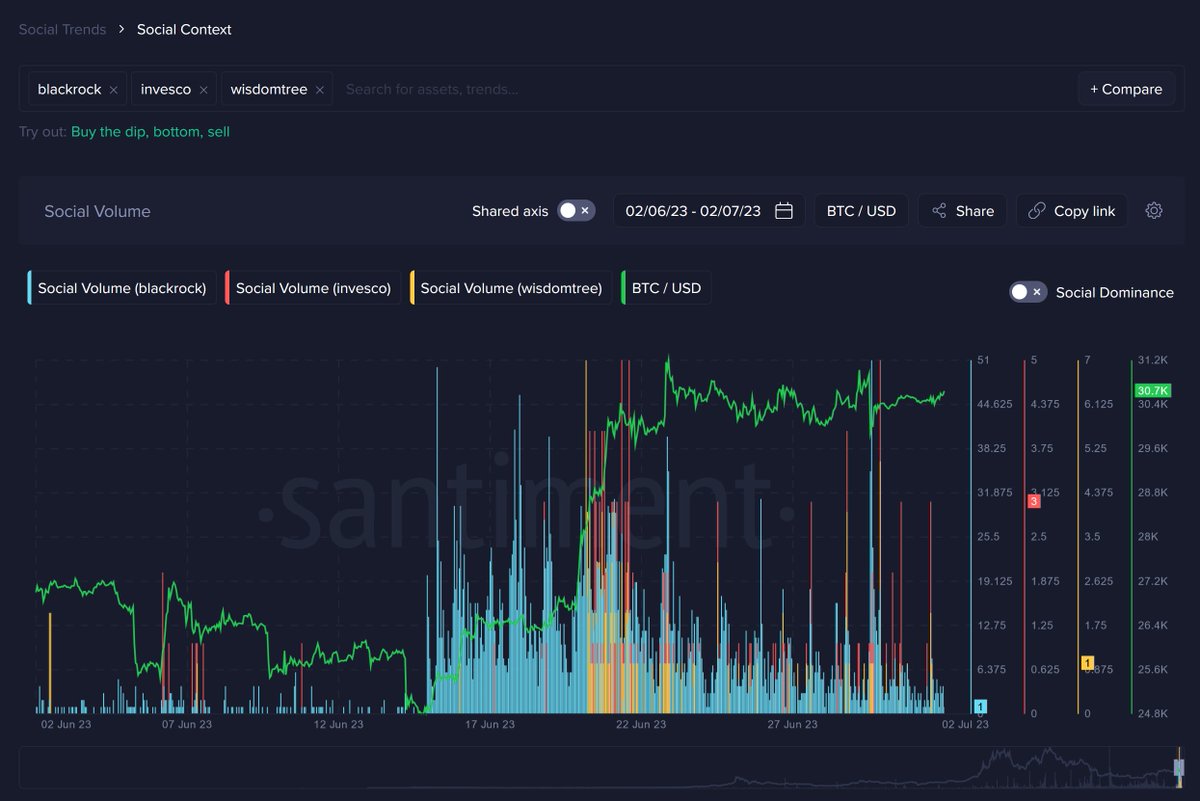Click the Shared axis label
The height and width of the screenshot is (801, 1200).
[x=510, y=211]
